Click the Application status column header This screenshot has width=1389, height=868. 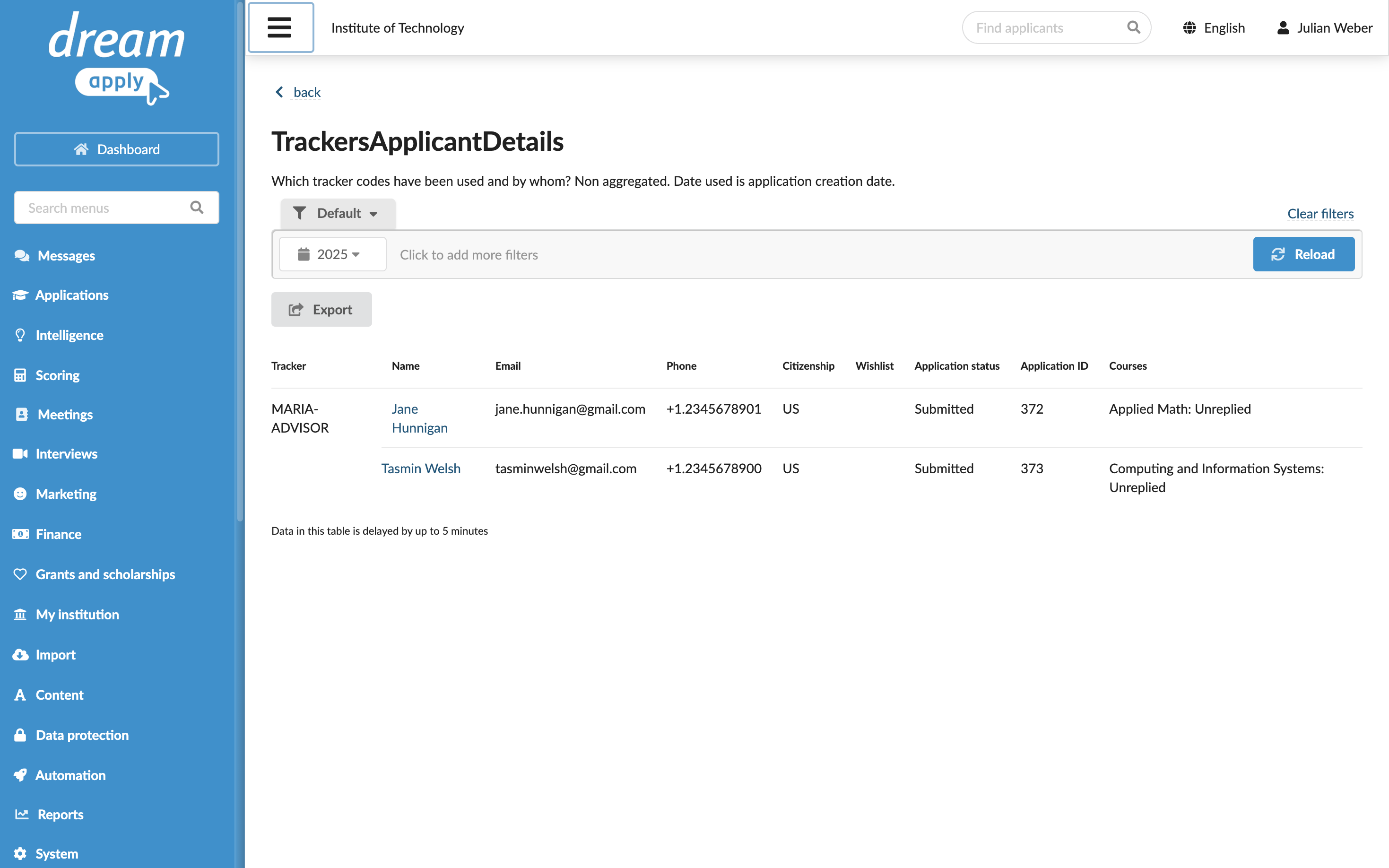click(x=957, y=366)
